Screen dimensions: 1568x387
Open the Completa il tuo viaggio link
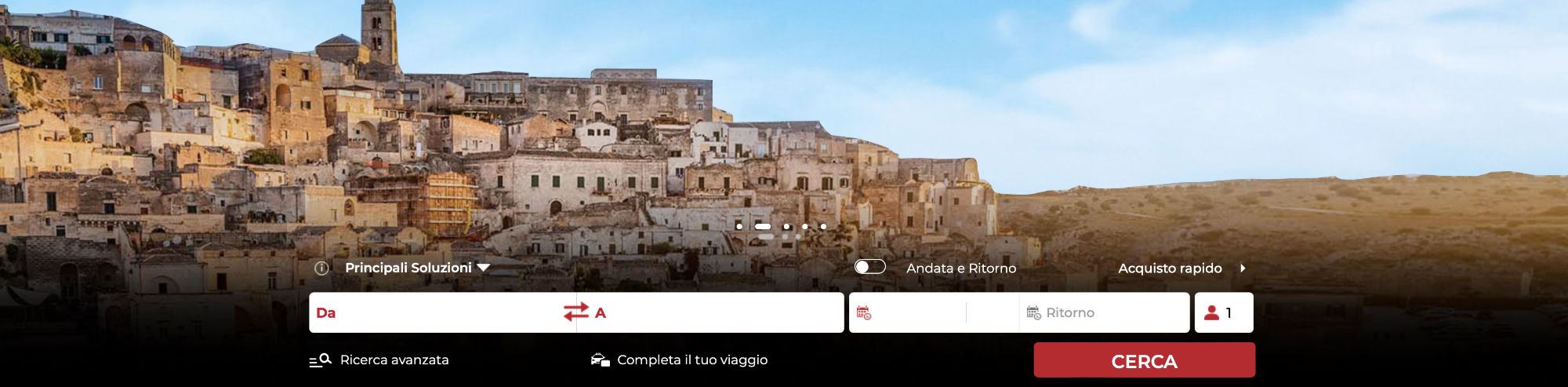point(692,360)
